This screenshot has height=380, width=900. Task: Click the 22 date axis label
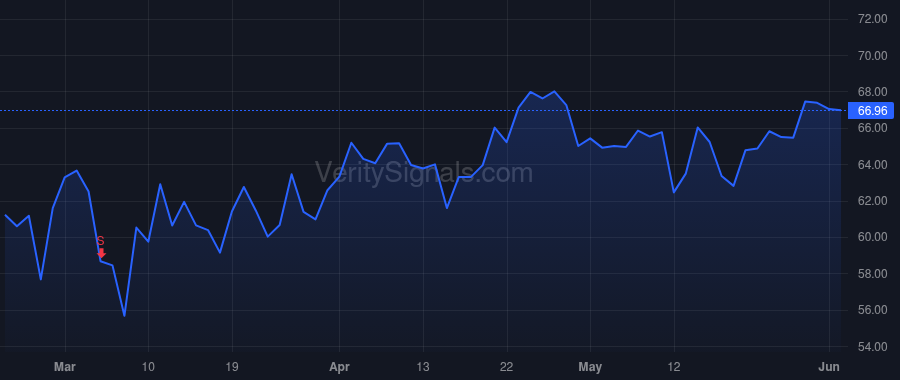click(506, 367)
